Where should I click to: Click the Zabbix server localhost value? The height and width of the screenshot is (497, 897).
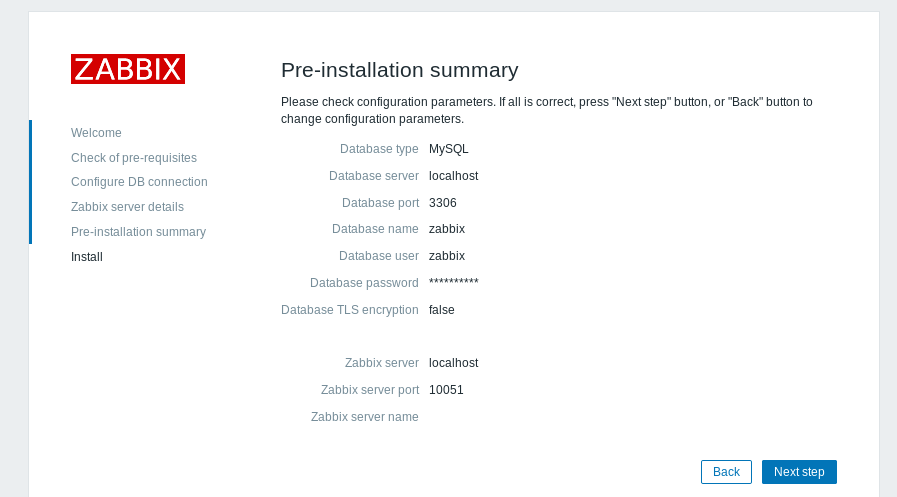(454, 363)
